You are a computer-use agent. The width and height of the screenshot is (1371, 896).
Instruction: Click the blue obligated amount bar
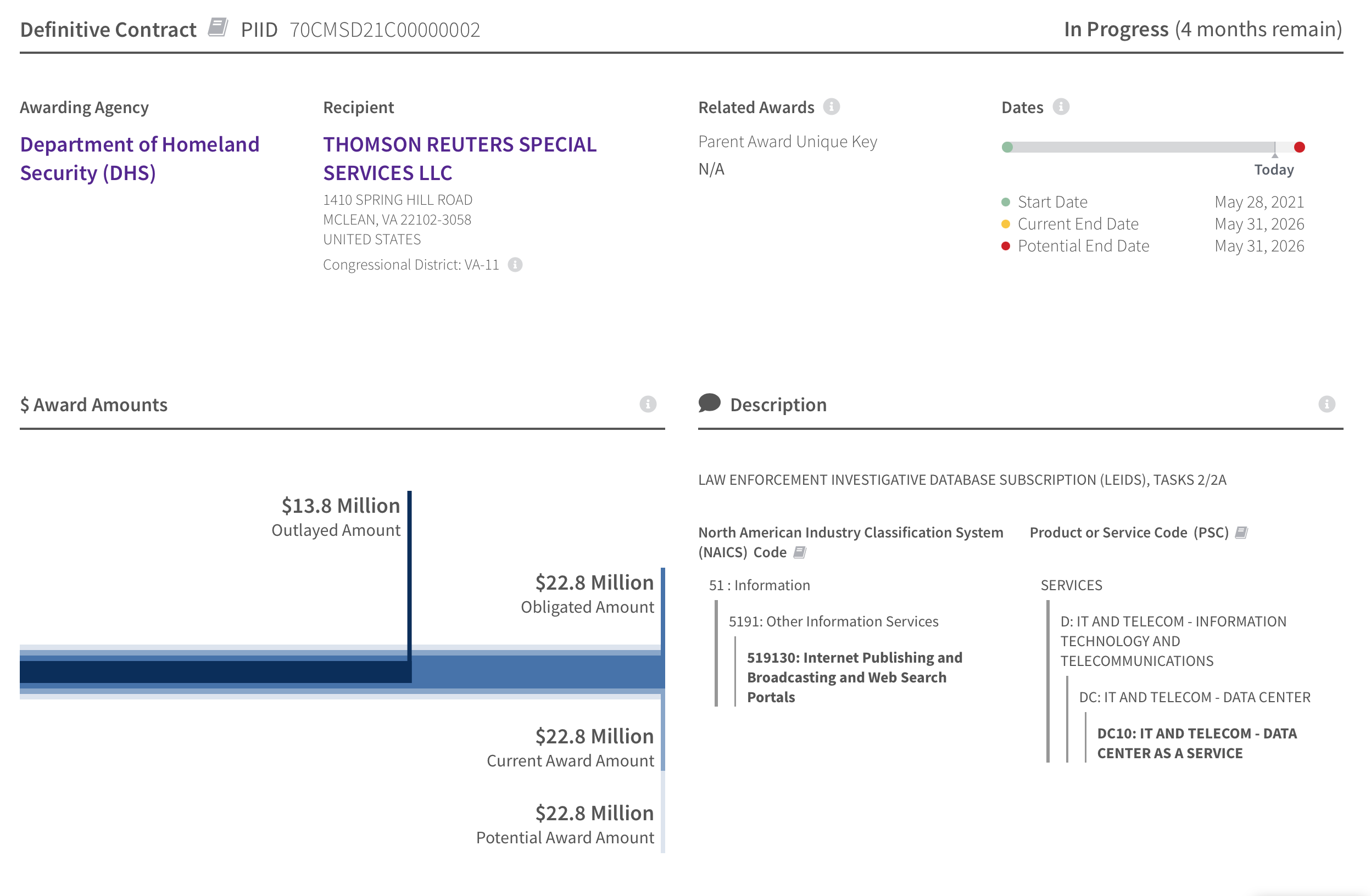(x=536, y=671)
